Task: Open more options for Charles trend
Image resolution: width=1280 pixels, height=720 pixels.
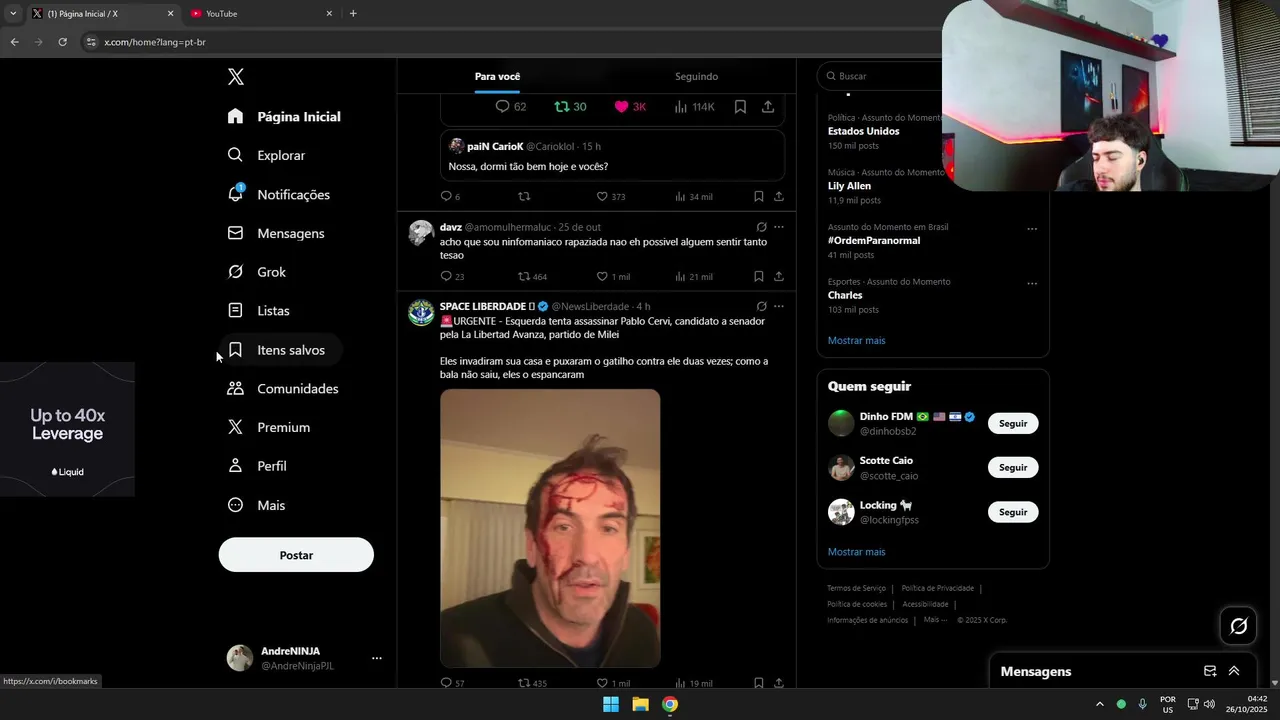Action: tap(1032, 283)
